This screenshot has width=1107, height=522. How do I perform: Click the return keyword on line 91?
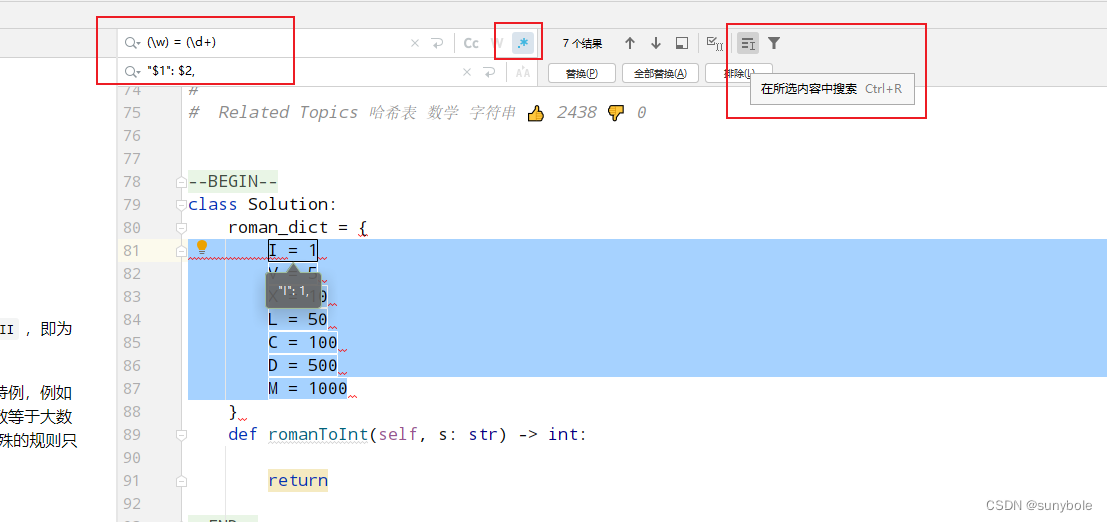coord(298,480)
